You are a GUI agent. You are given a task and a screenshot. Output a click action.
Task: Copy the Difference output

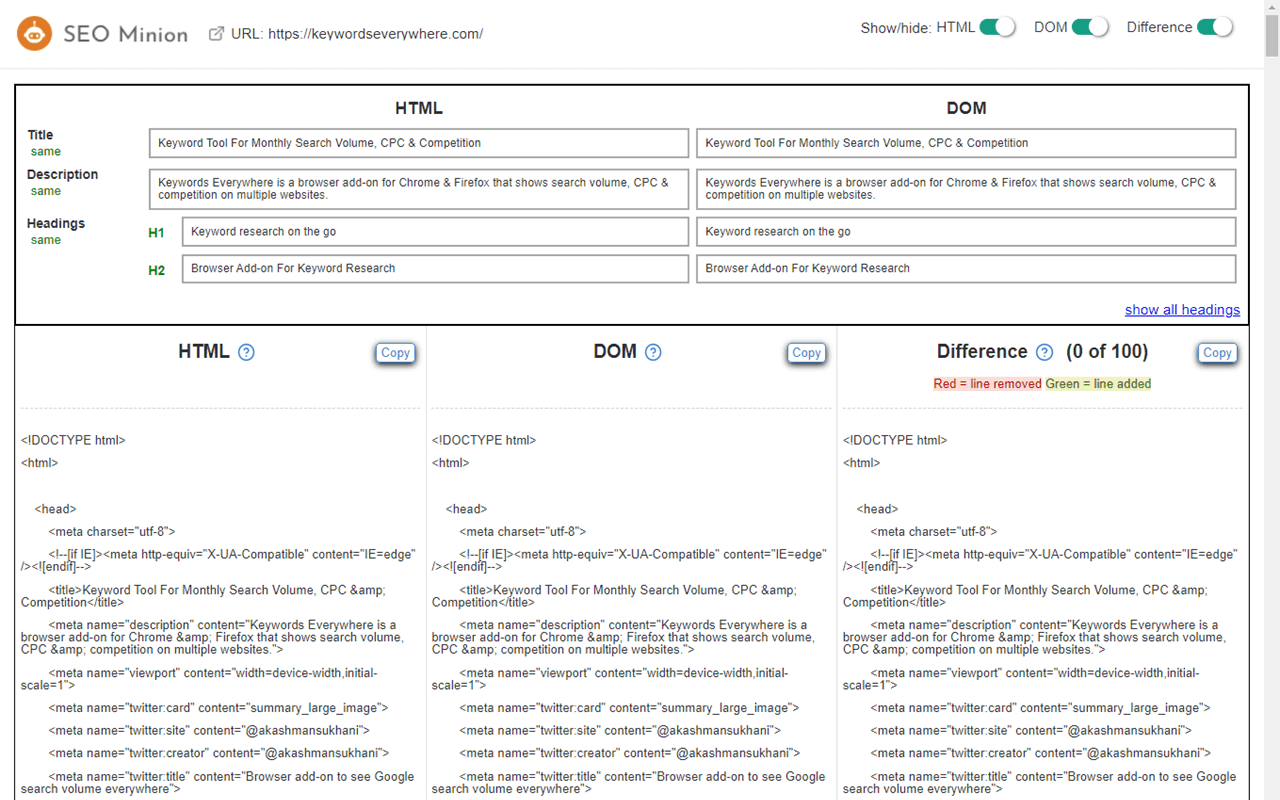[x=1217, y=352]
